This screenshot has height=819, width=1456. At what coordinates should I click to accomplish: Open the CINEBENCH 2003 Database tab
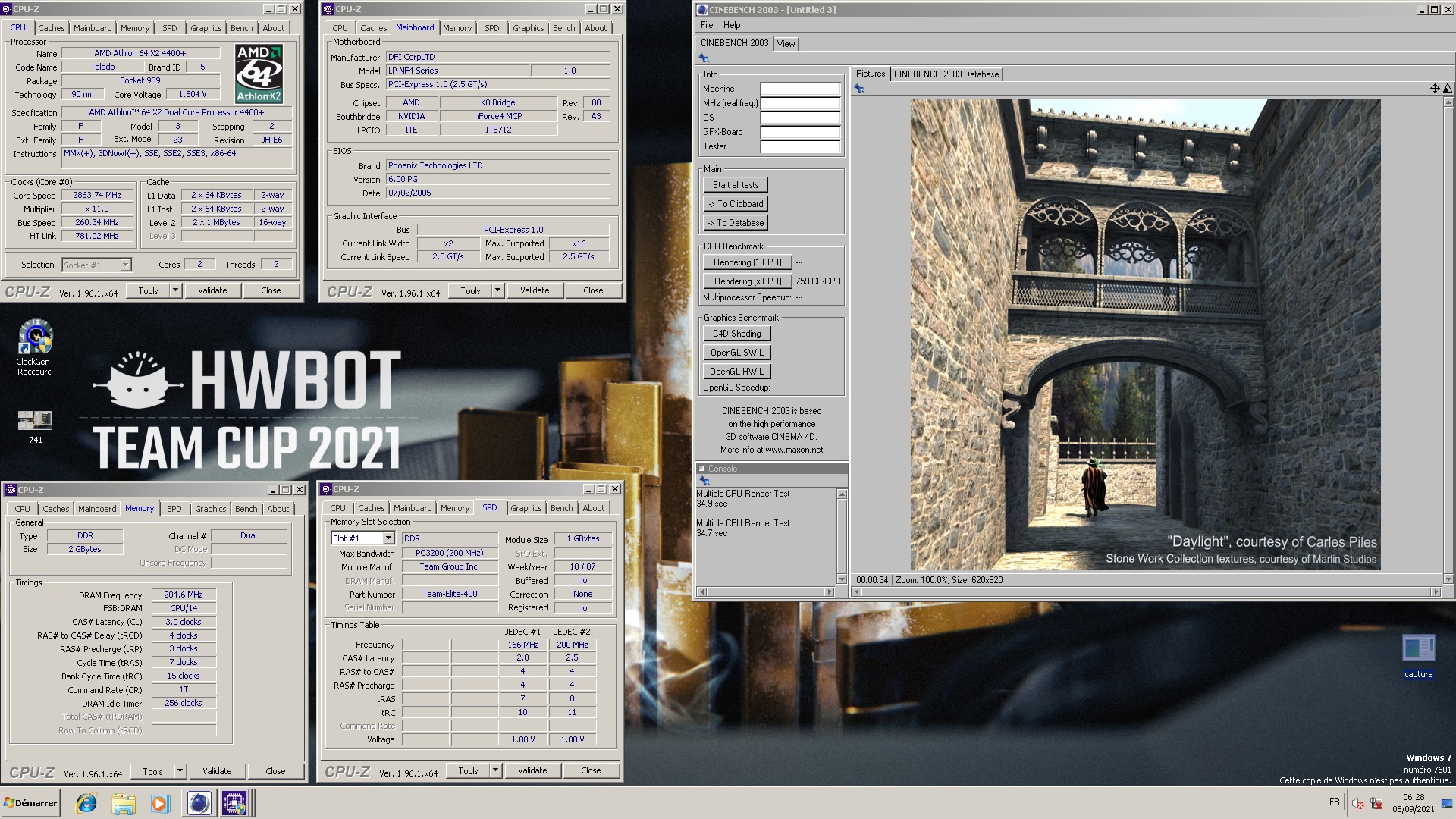946,74
